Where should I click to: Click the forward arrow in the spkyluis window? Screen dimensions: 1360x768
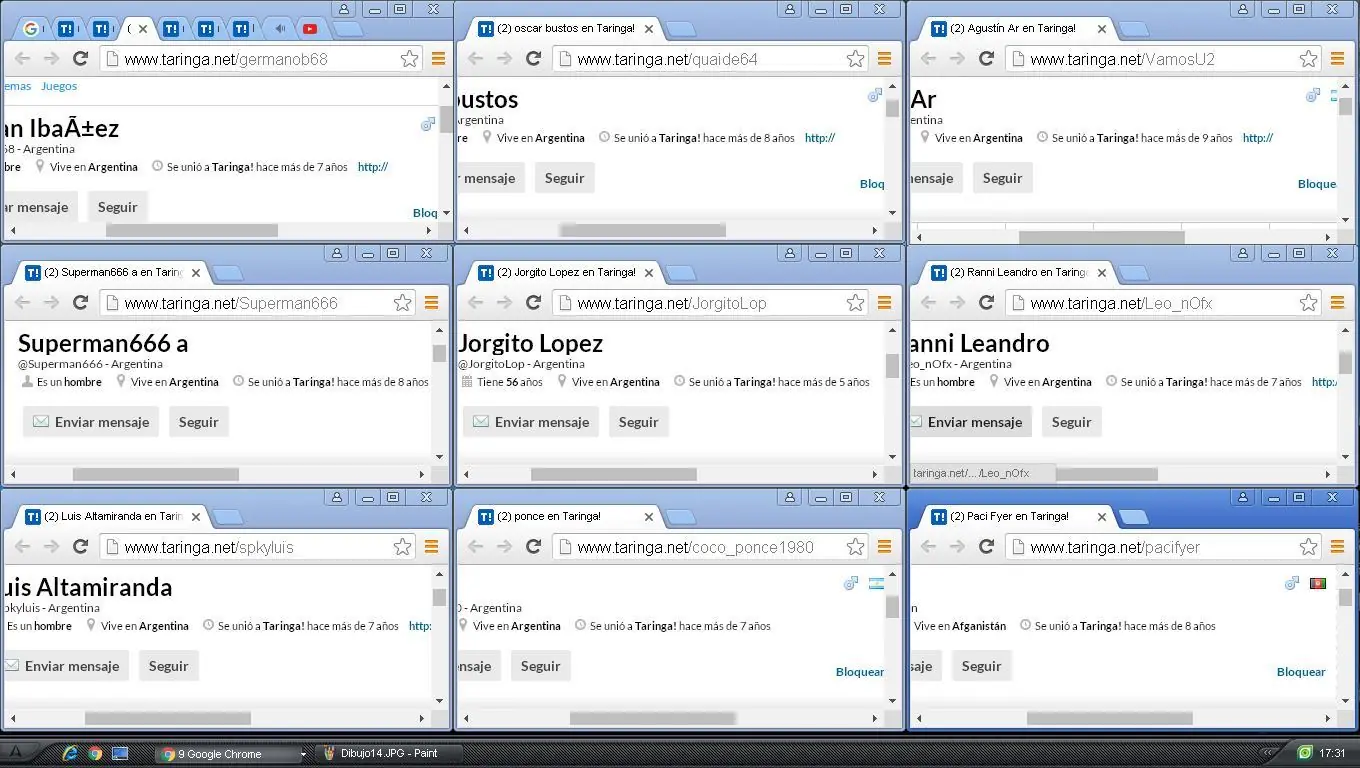click(x=52, y=547)
